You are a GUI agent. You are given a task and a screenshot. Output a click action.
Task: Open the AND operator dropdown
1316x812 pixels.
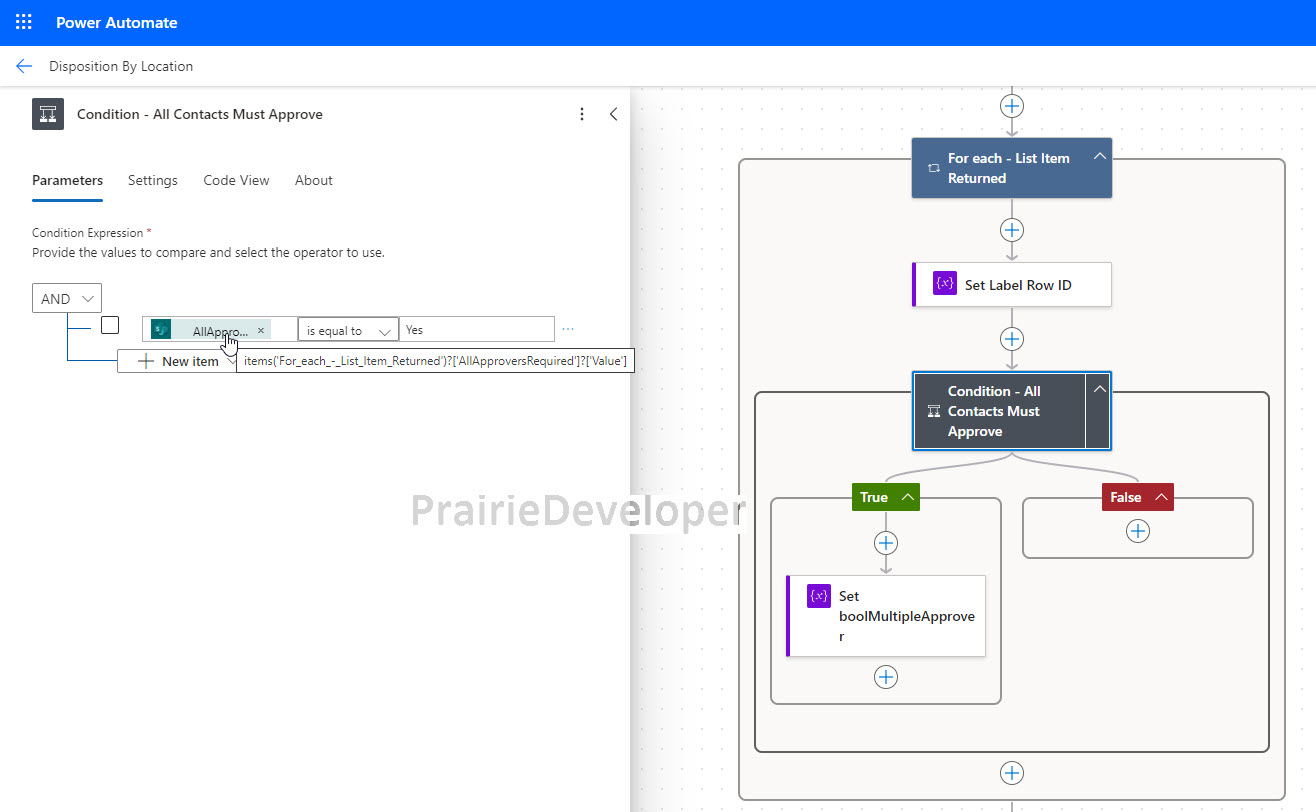[x=67, y=299]
